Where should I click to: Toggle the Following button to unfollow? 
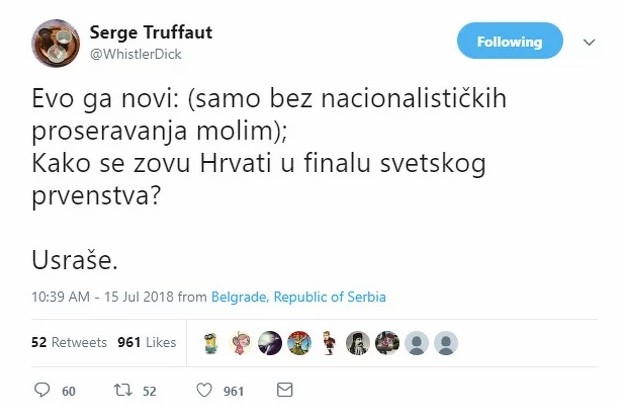[509, 42]
